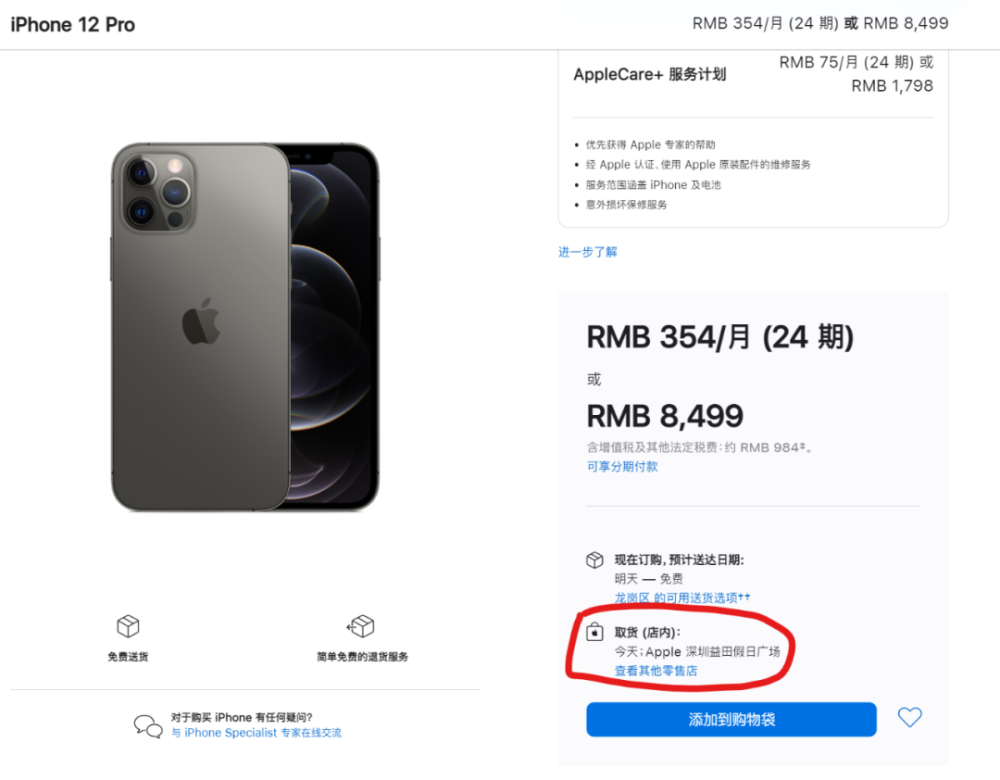The width and height of the screenshot is (1000, 780).
Task: Click the iPhone 12 Pro page title
Action: coord(73,24)
